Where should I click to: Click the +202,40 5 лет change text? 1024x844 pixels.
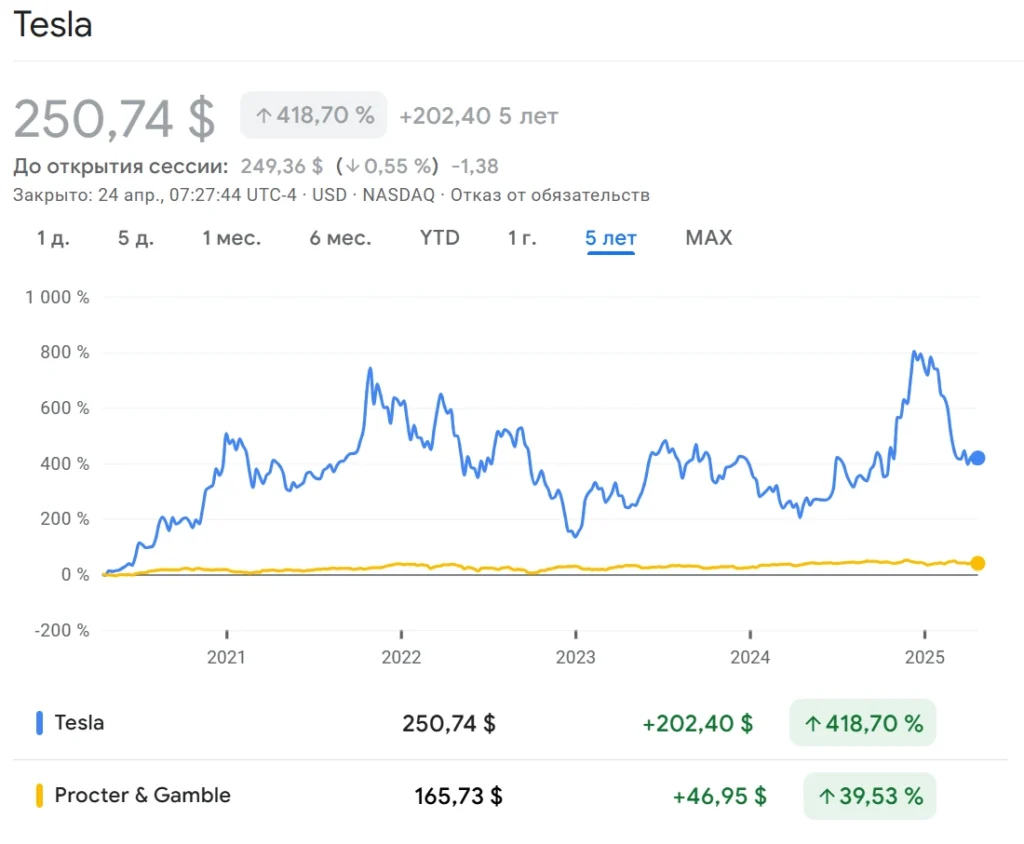(479, 116)
